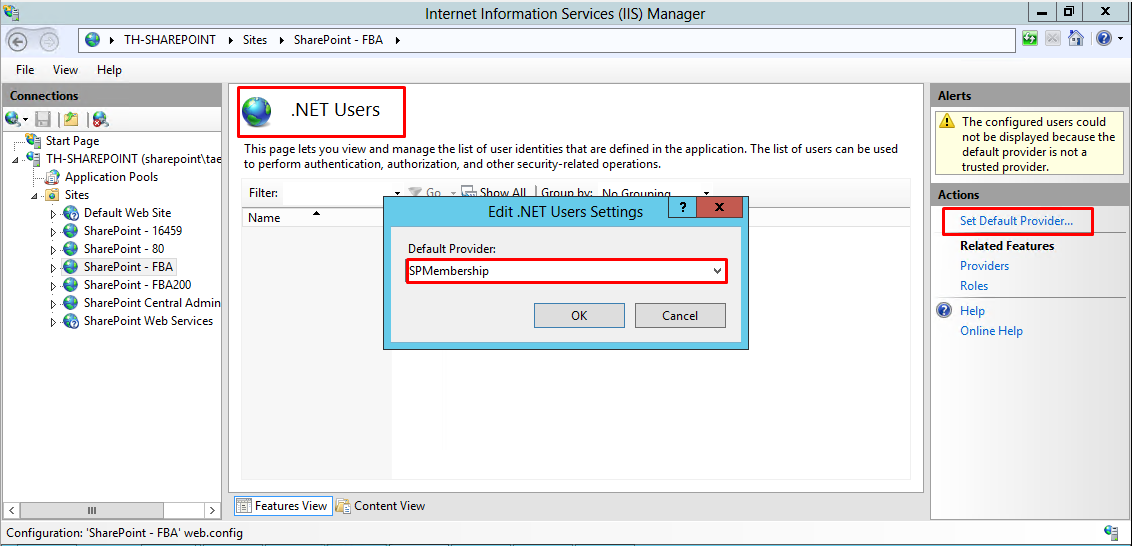Open the File menu
Screen dimensions: 1132x546
[x=25, y=70]
